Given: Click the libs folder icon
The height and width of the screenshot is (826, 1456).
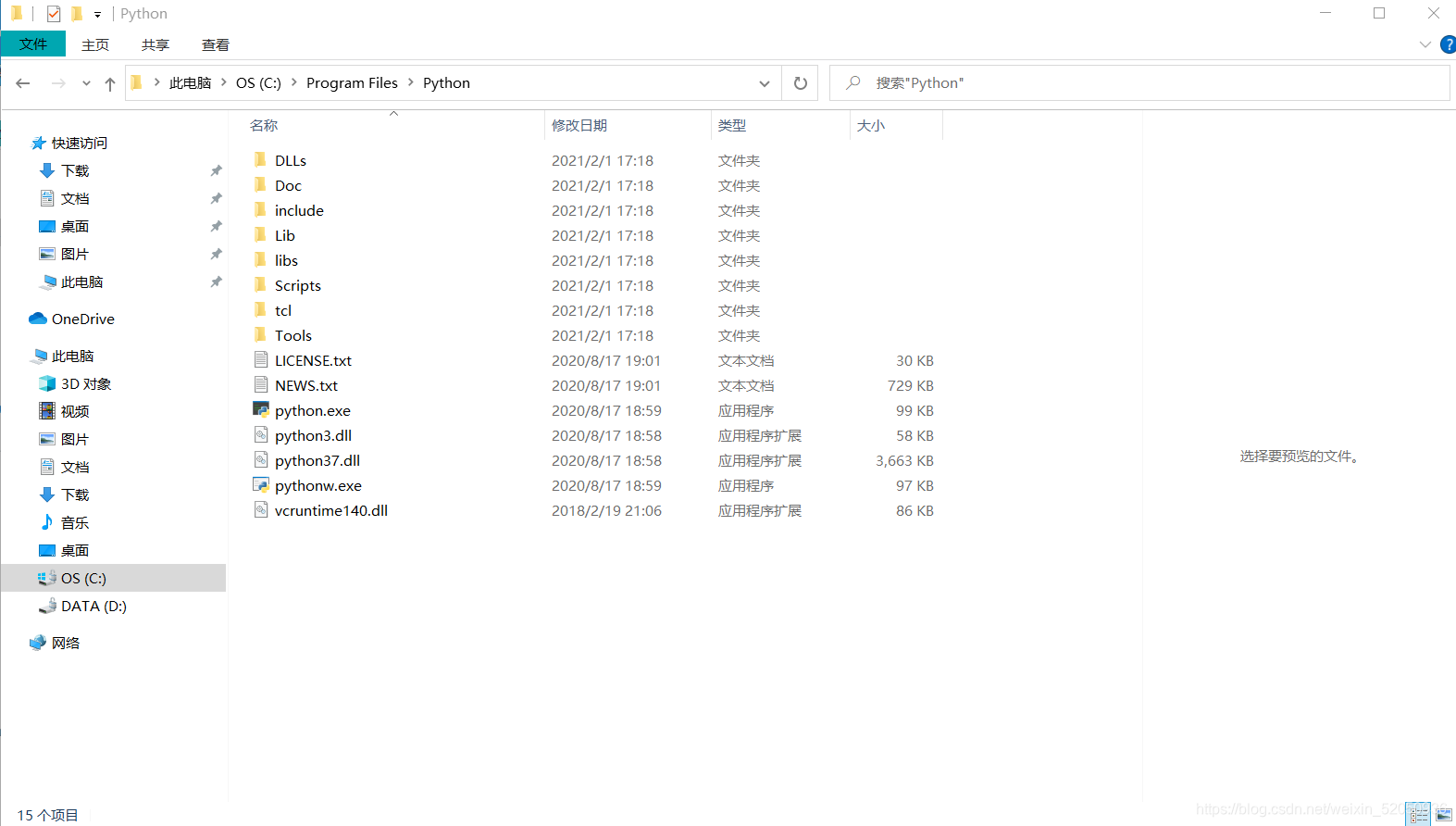Looking at the screenshot, I should click(260, 259).
